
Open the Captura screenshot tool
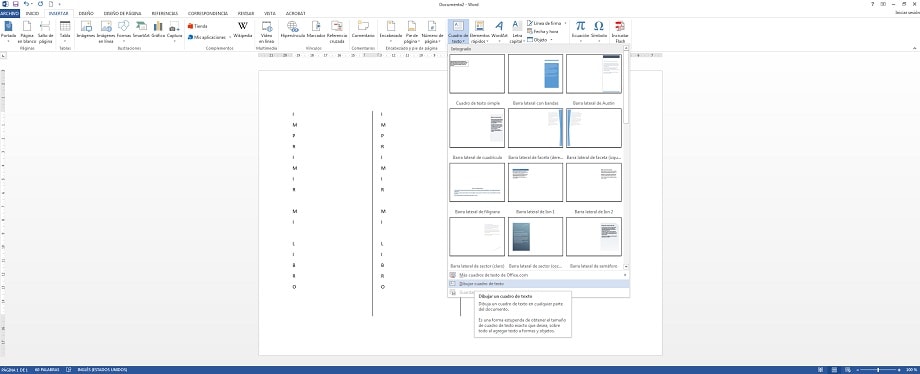[x=174, y=31]
